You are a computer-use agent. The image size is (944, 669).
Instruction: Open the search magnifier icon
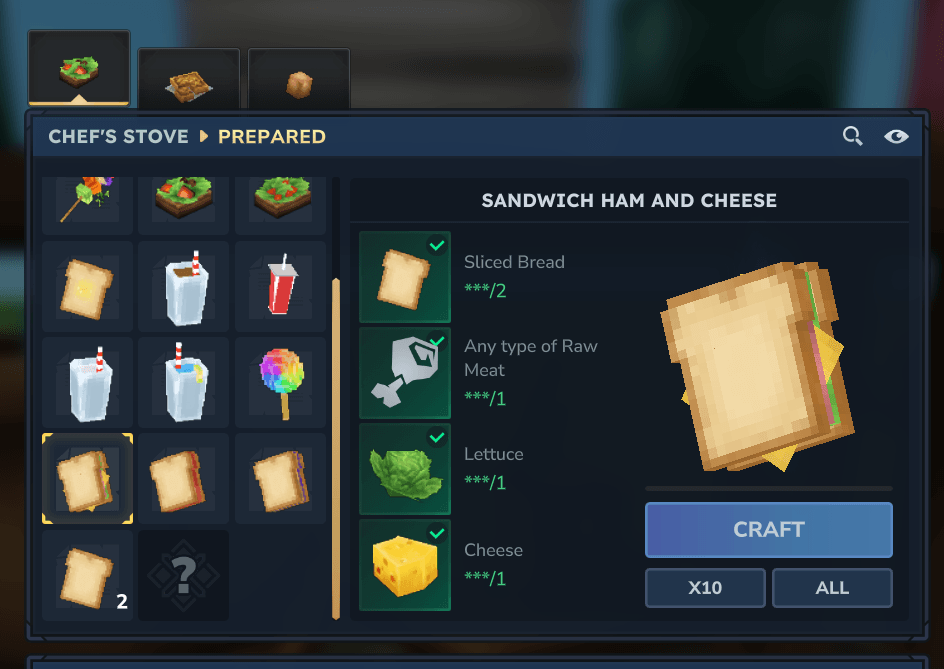click(x=852, y=136)
